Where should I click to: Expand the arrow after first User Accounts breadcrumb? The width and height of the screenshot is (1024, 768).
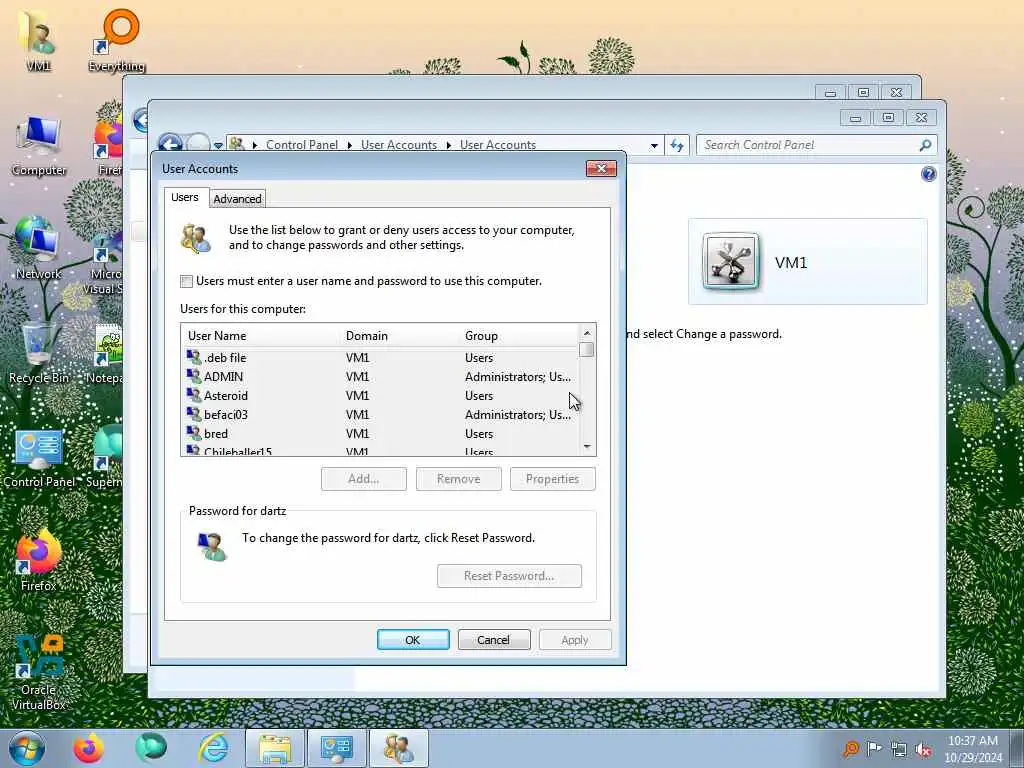click(x=449, y=145)
